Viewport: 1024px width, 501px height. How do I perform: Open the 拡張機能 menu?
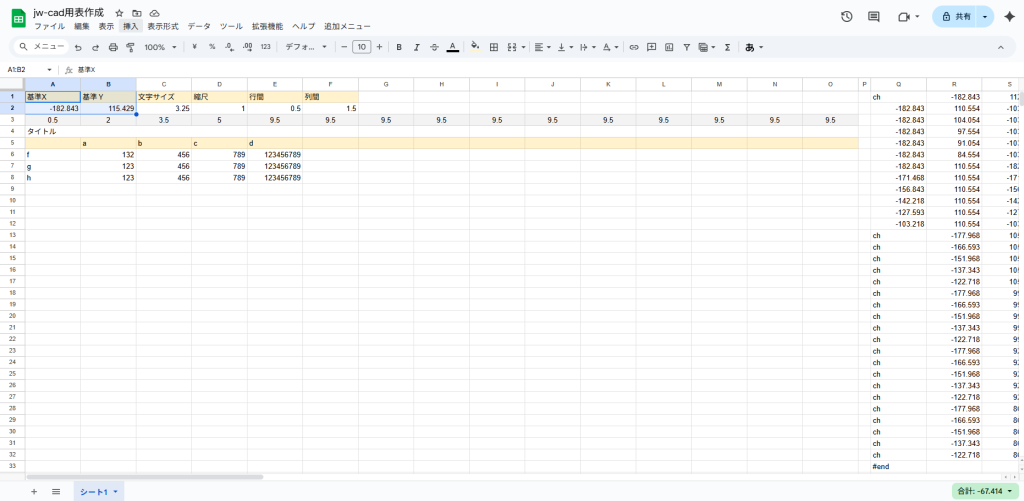coord(267,26)
